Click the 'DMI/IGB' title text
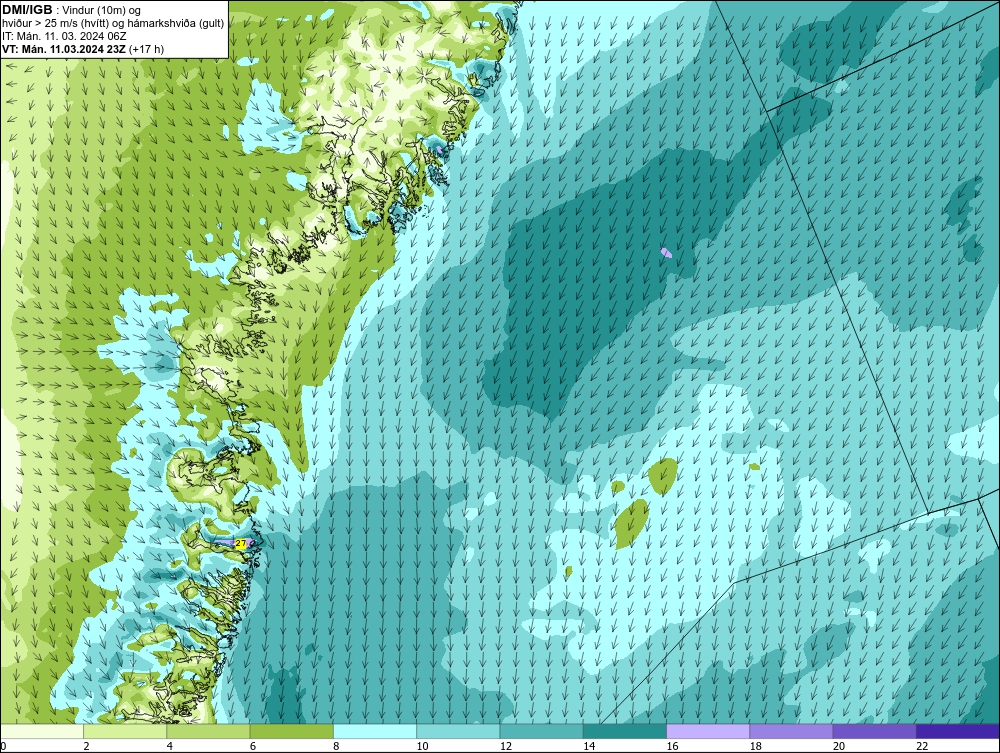The width and height of the screenshot is (1000, 753). (x=27, y=10)
